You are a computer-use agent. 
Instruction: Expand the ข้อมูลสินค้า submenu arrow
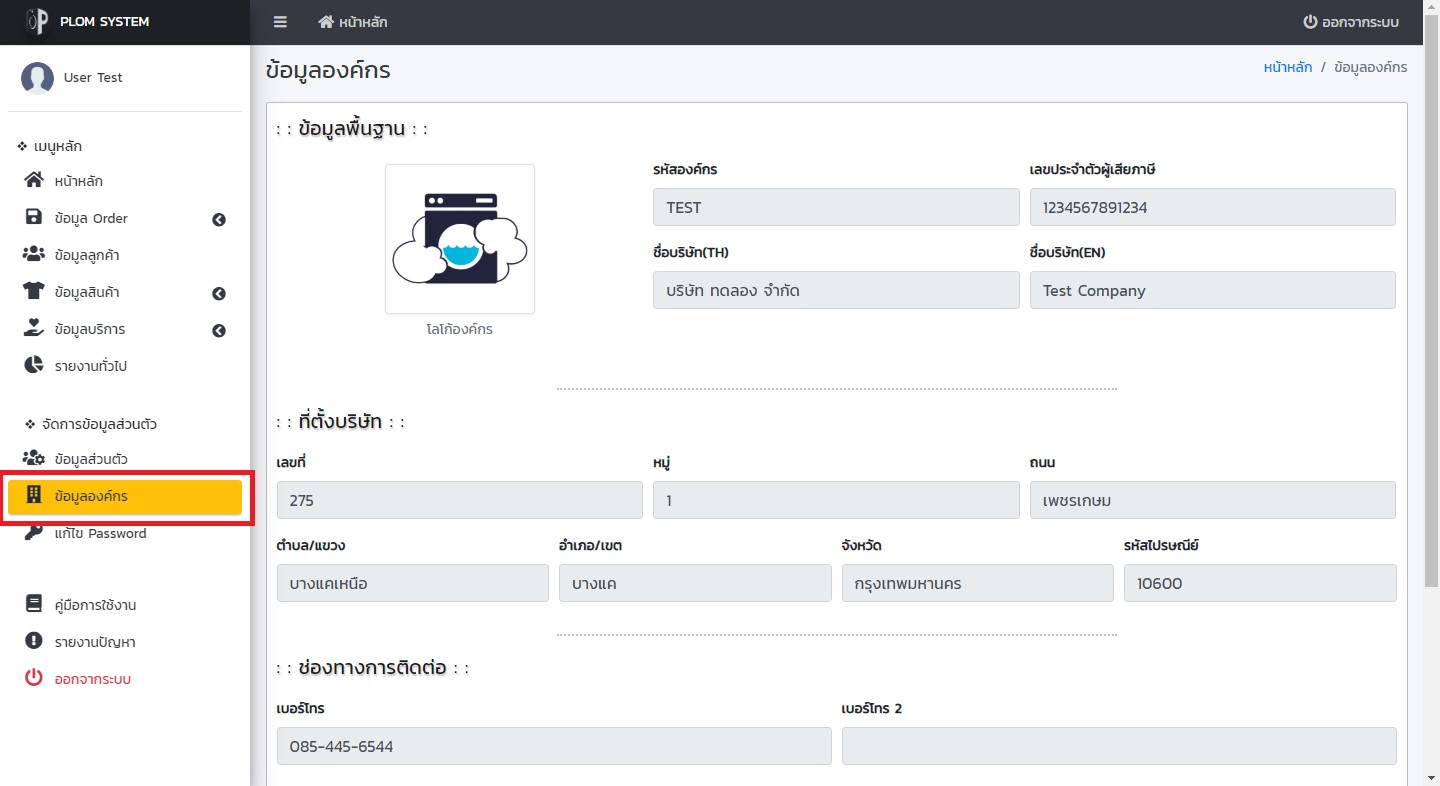219,293
